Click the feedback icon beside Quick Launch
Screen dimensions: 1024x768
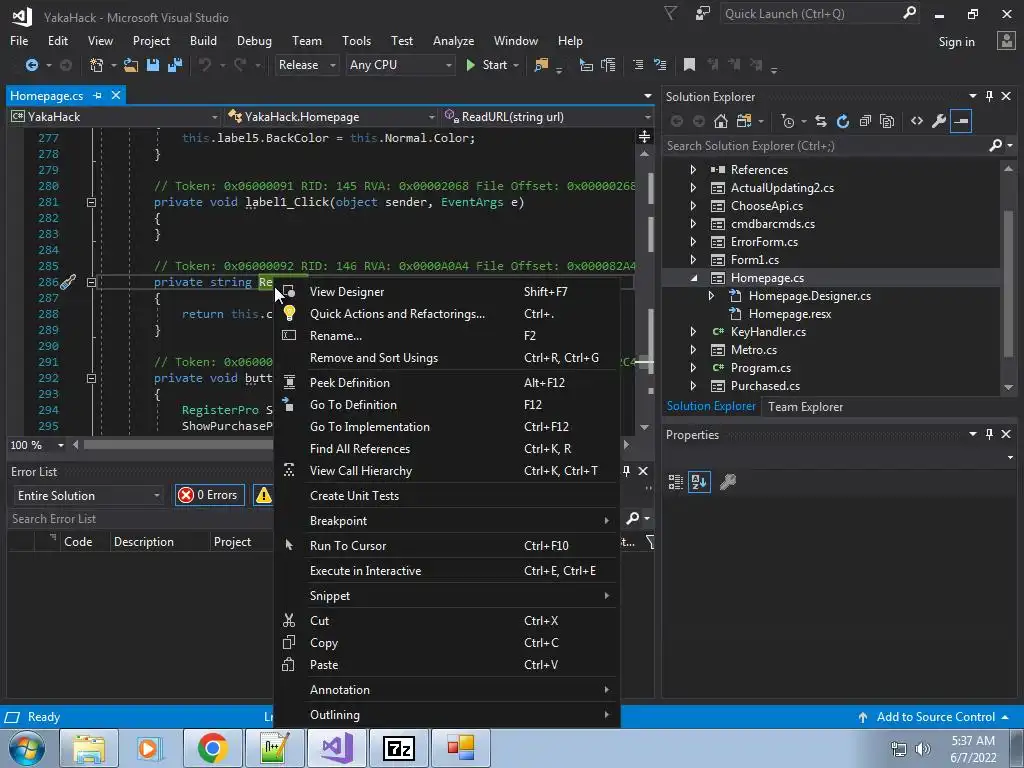(703, 13)
